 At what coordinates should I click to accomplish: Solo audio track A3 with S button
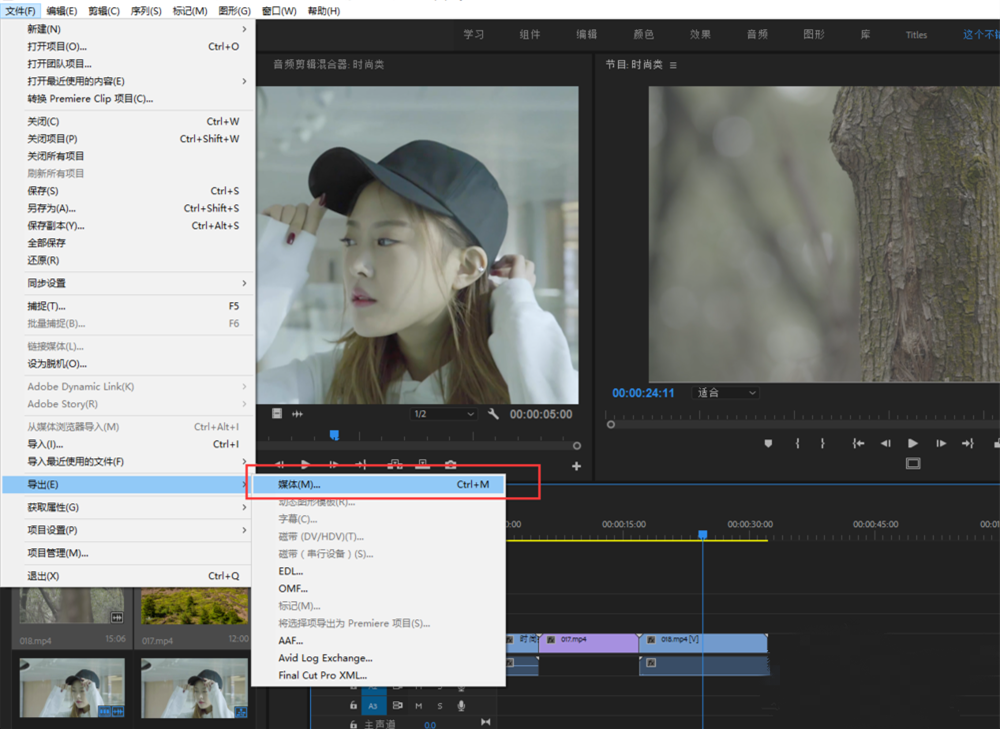pyautogui.click(x=439, y=705)
